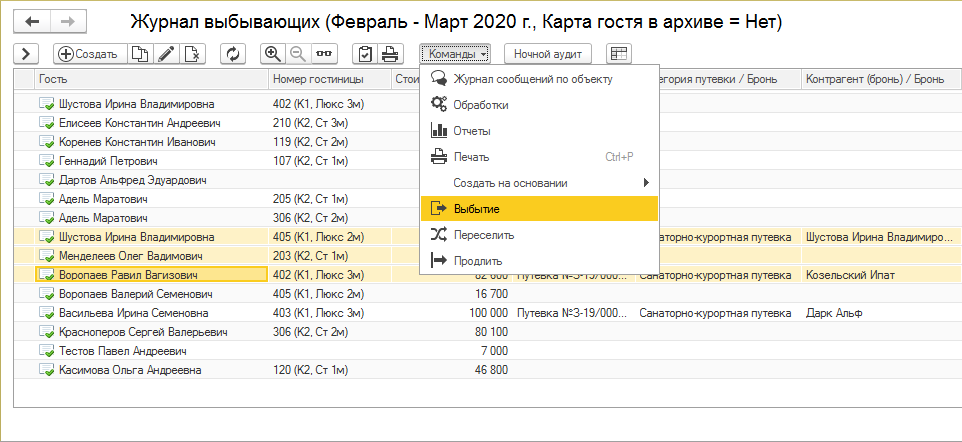Open the table settings grid icon

(x=619, y=53)
